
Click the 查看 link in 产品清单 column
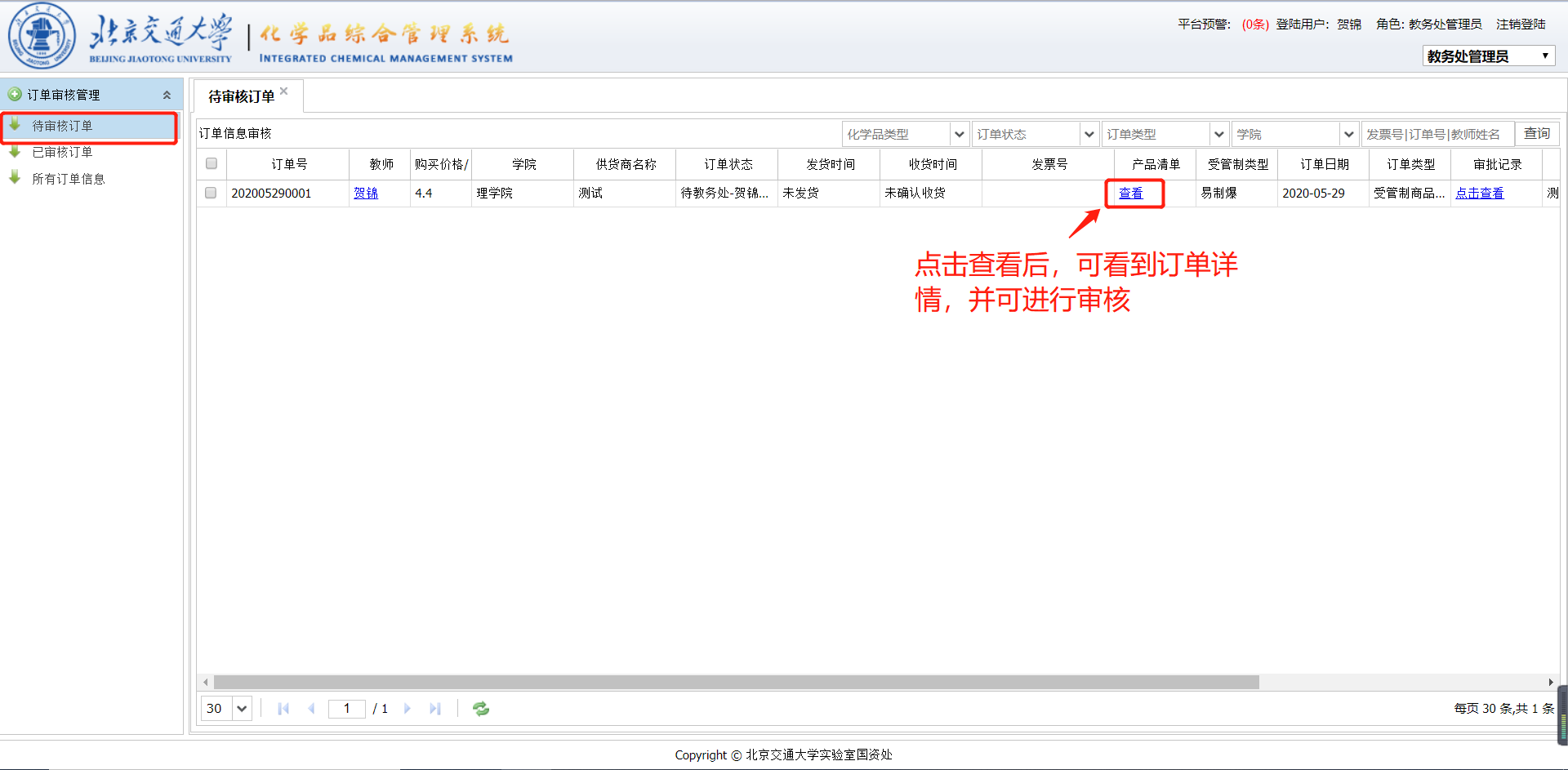(x=1130, y=194)
